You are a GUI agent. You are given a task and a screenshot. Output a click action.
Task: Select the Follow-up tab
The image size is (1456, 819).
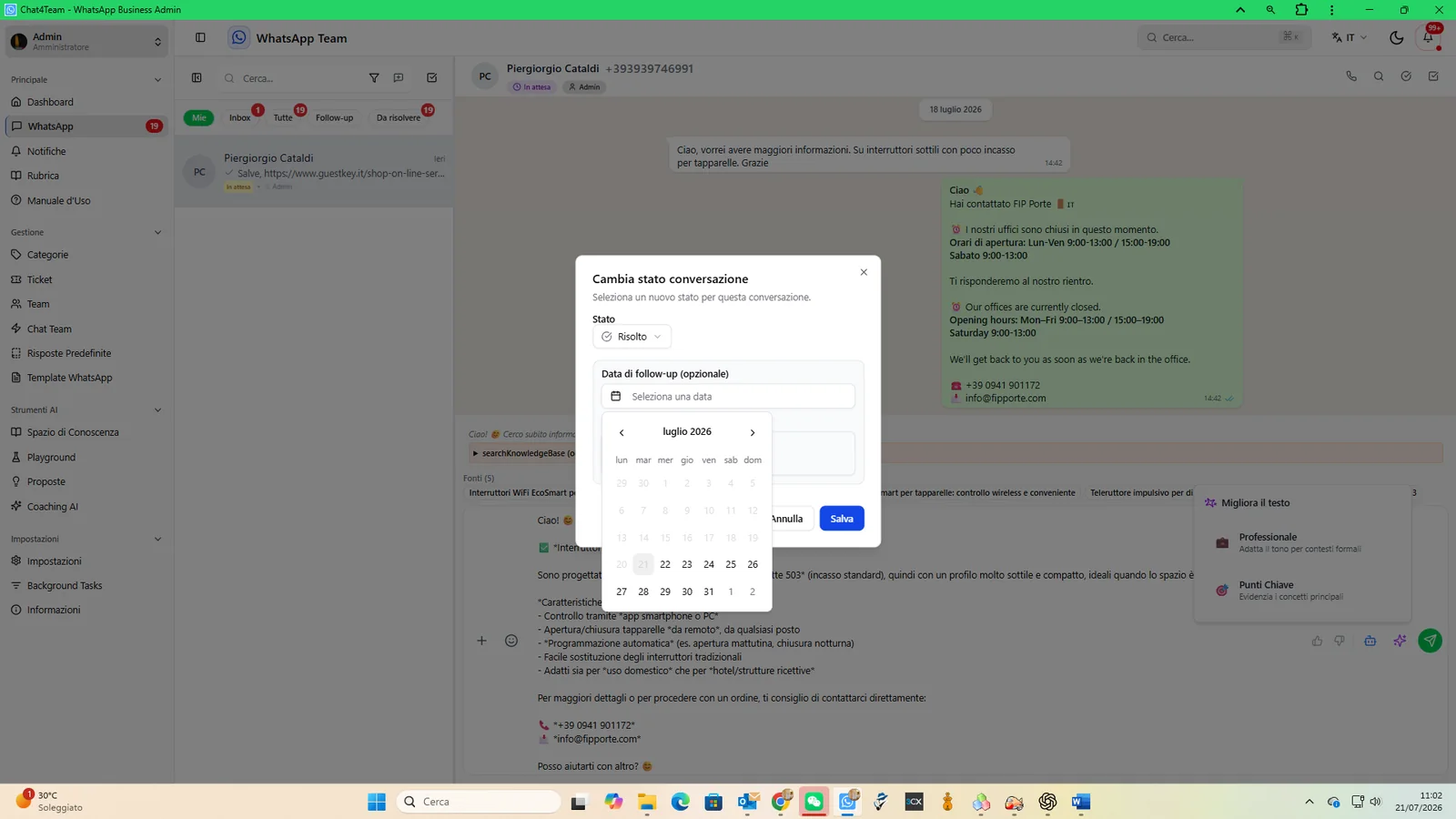pos(334,117)
